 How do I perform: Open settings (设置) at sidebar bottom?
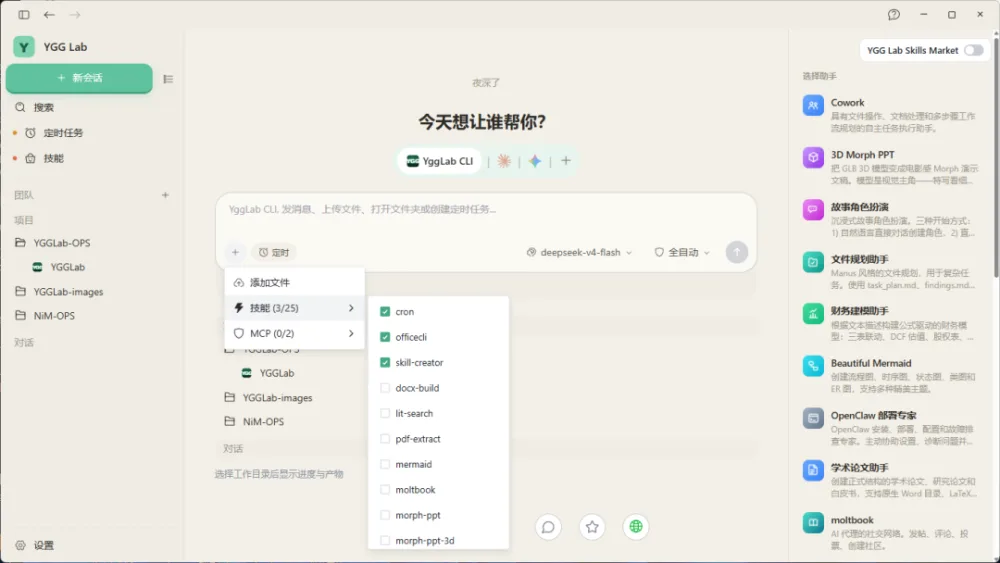pos(35,545)
